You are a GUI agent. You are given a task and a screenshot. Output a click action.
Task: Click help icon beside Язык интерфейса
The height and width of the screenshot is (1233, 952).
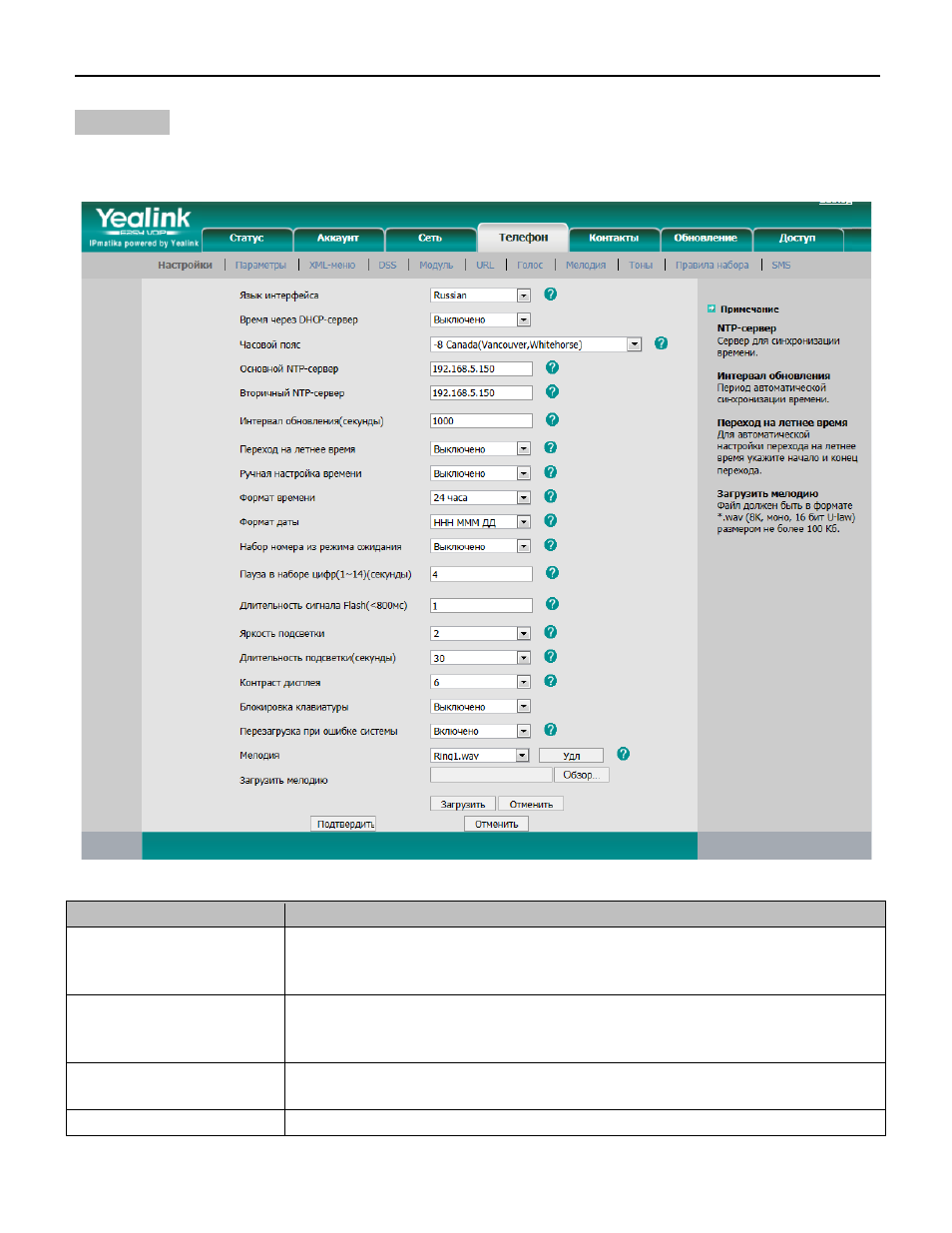point(550,295)
